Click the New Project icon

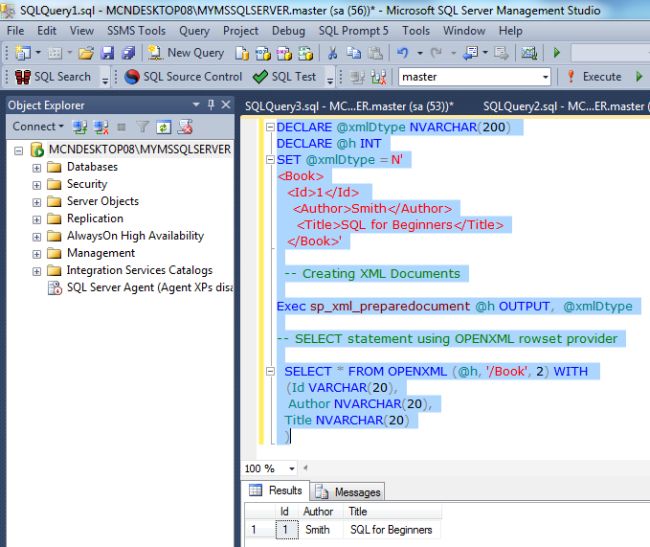point(22,53)
